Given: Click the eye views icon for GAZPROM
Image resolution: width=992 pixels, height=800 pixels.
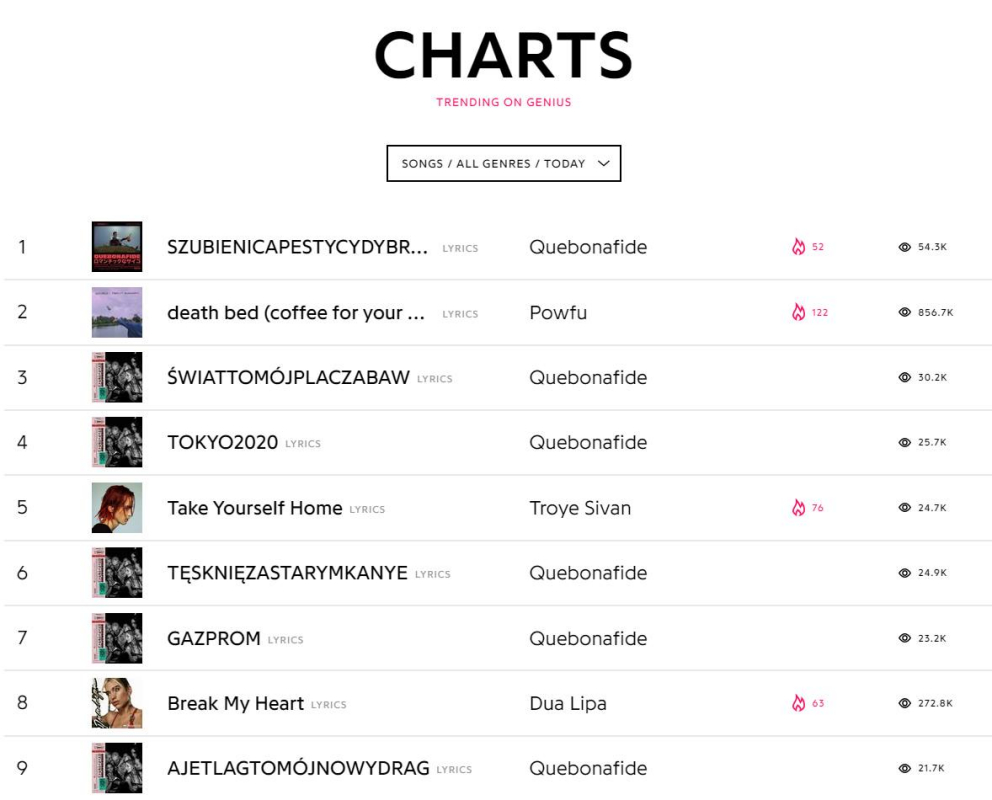Looking at the screenshot, I should pyautogui.click(x=905, y=639).
